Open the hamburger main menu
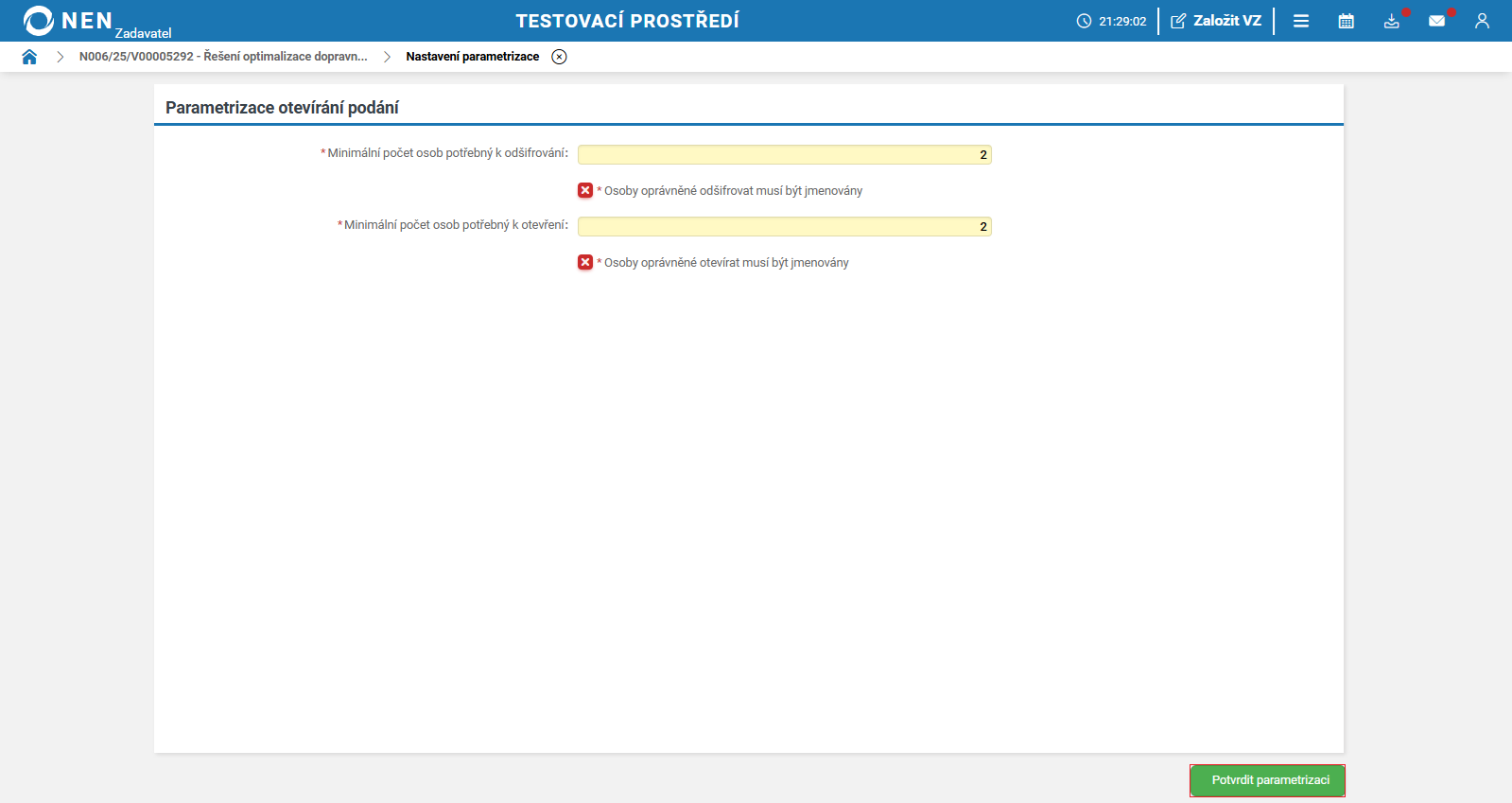Screen dimensions: 1512x803 (1301, 21)
